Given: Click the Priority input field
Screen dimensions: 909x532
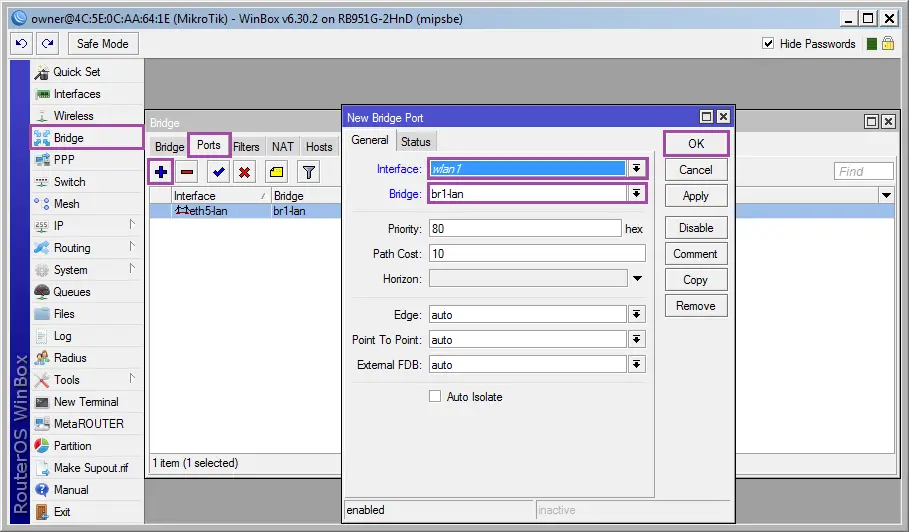Looking at the screenshot, I should point(525,228).
